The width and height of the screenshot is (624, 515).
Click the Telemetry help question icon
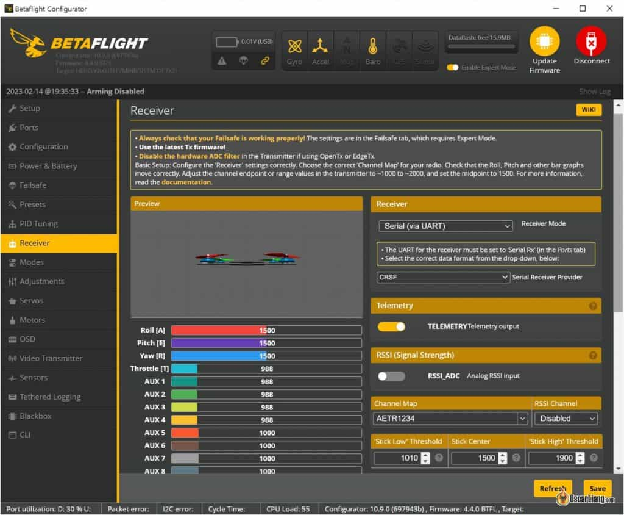coord(593,306)
